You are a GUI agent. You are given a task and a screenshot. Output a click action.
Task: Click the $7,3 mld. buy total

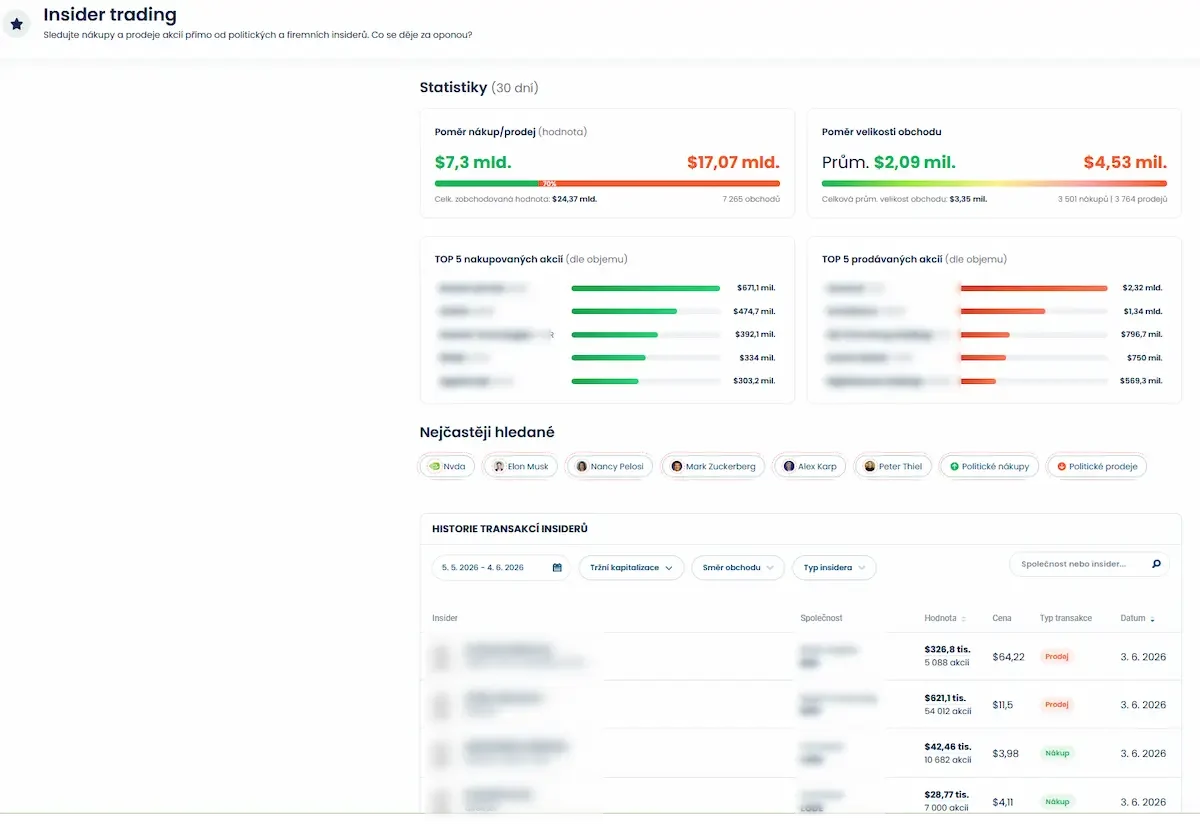click(x=473, y=162)
